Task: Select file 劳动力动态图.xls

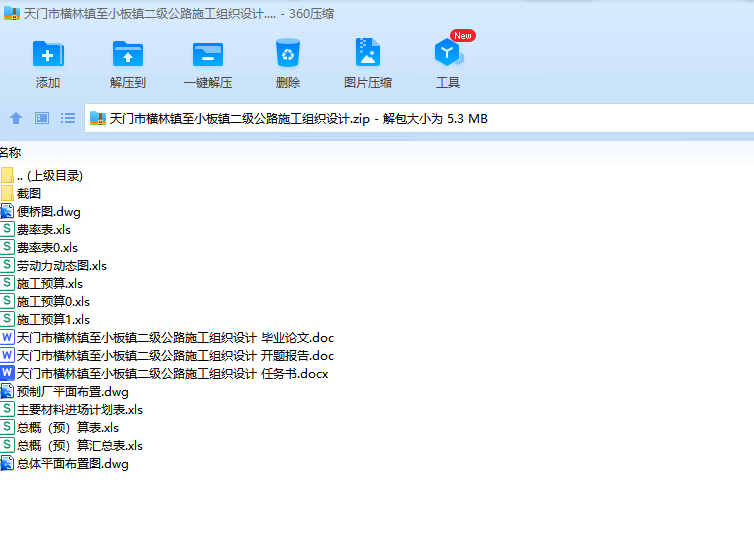Action: click(53, 265)
